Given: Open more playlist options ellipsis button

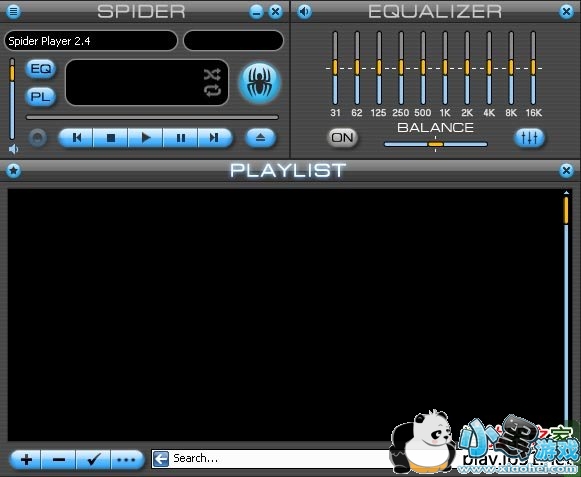Looking at the screenshot, I should point(126,460).
